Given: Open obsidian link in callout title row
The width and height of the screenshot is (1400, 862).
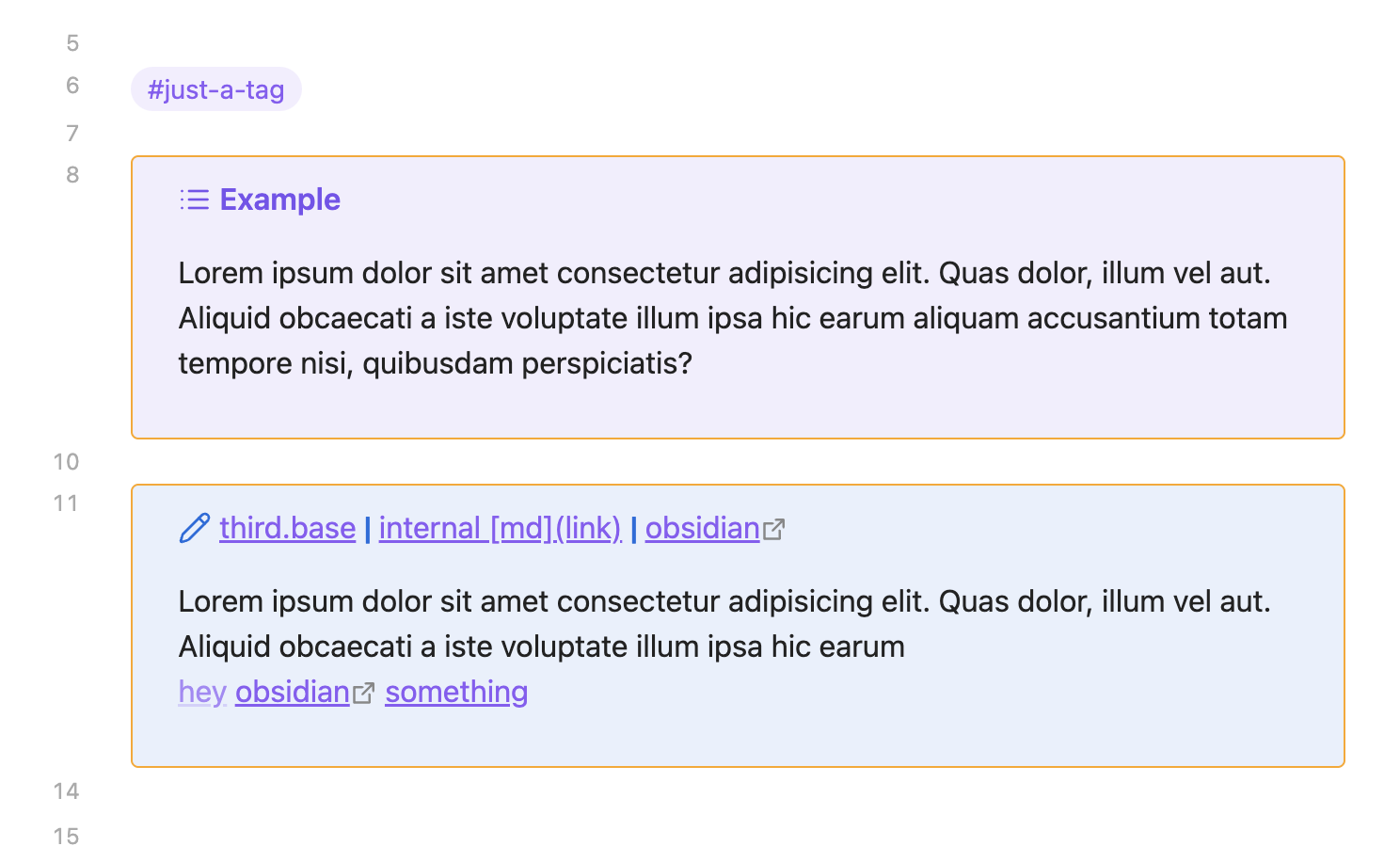Looking at the screenshot, I should pyautogui.click(x=702, y=528).
